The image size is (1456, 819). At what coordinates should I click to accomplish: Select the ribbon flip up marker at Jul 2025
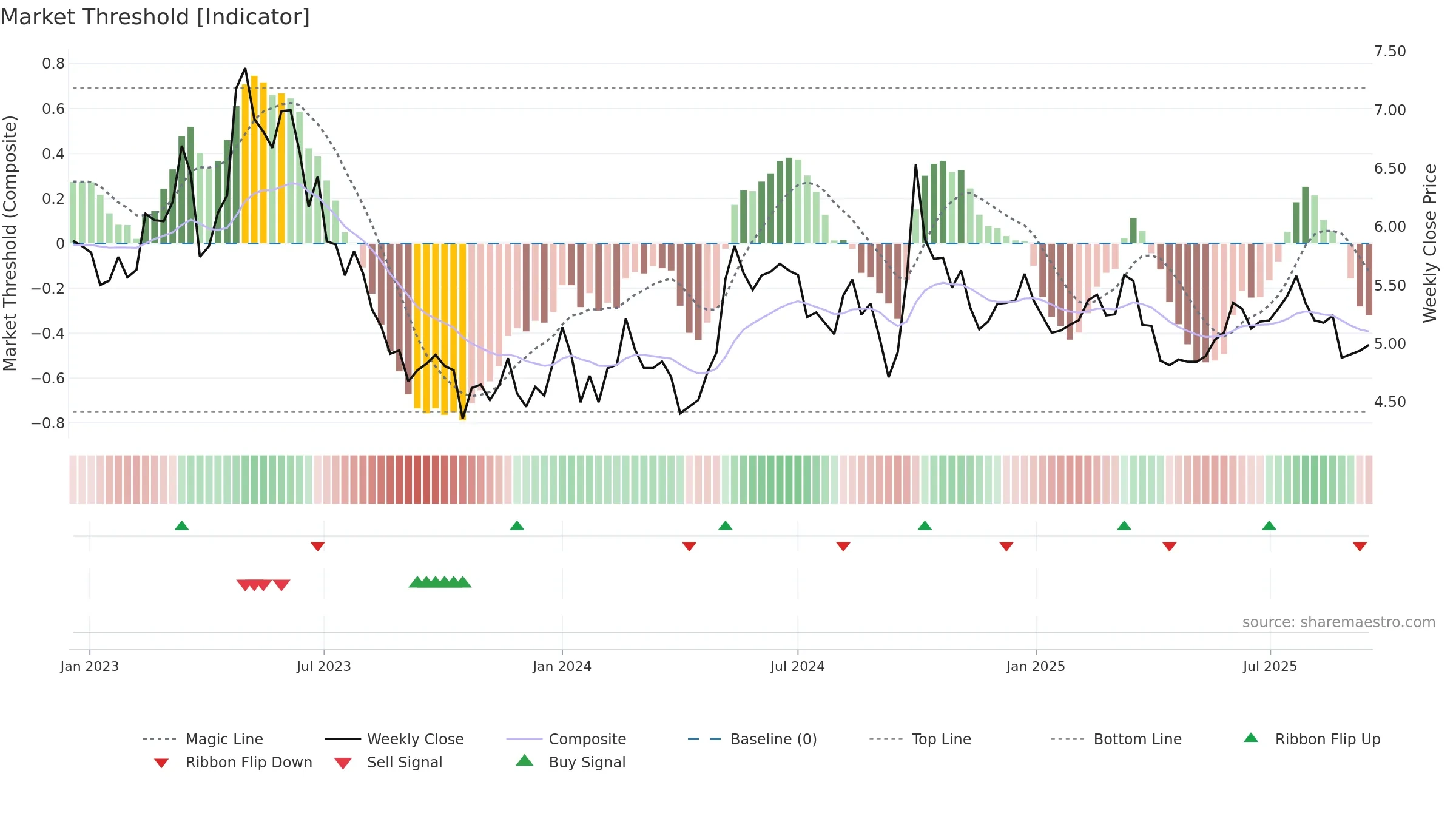pos(1269,525)
